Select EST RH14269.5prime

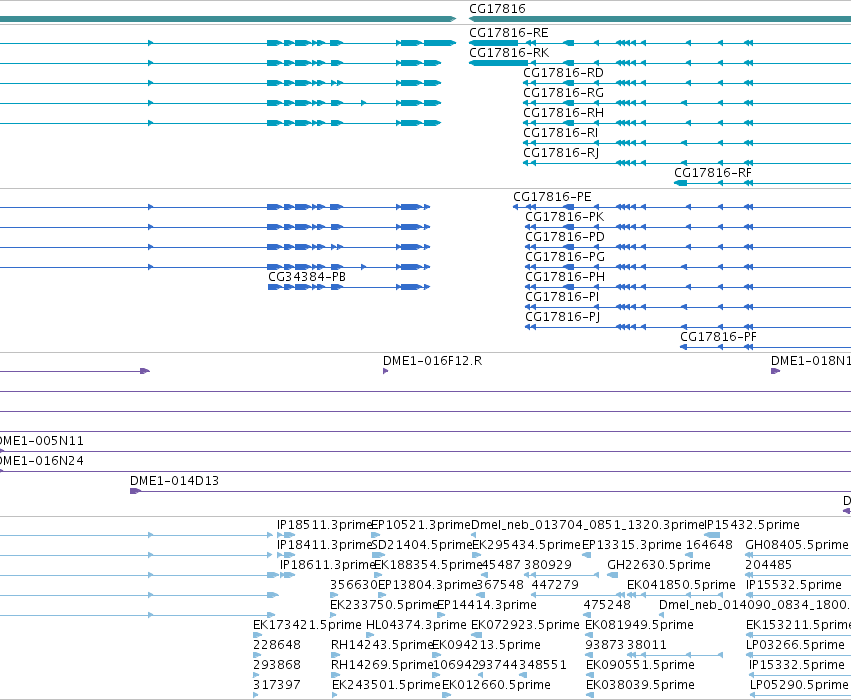[382, 666]
